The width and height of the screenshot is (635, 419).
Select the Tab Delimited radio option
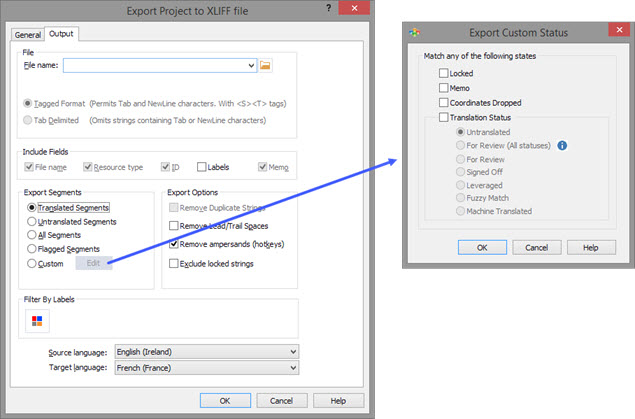click(28, 120)
